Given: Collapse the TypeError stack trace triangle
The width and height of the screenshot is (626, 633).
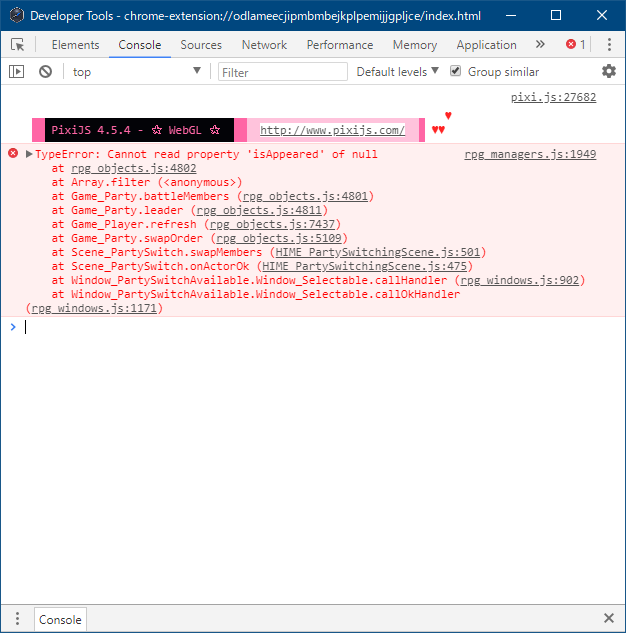Looking at the screenshot, I should [29, 154].
